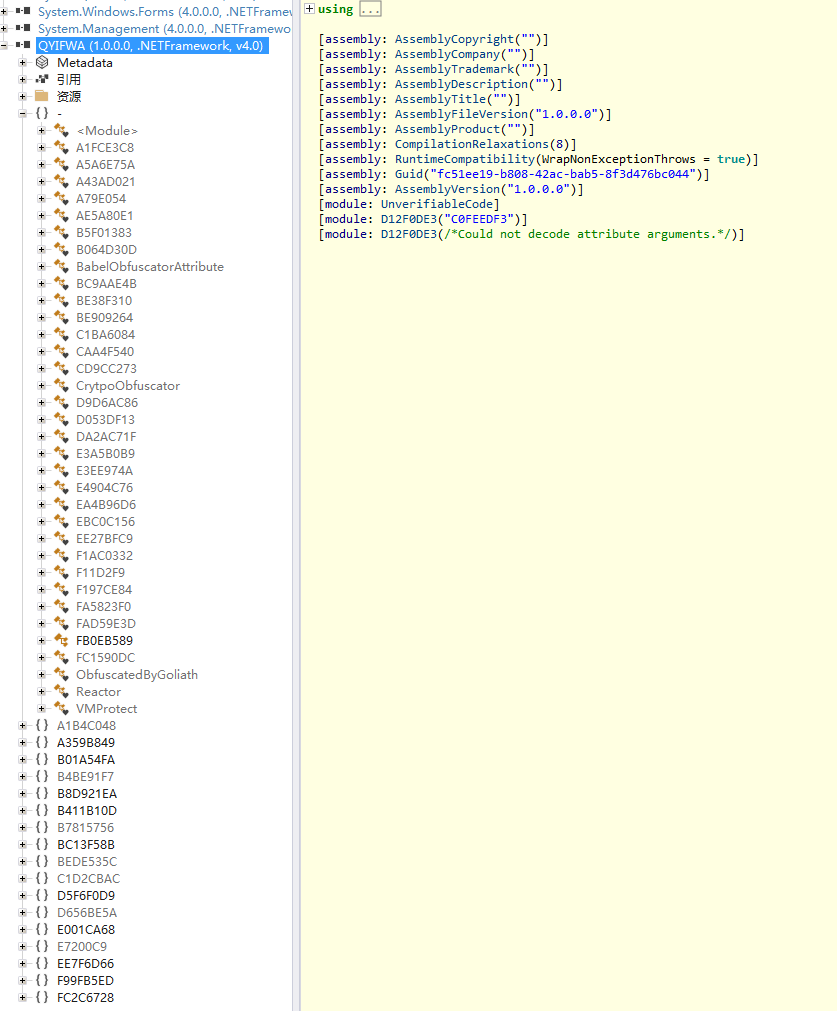Click the QYIFWA assembly icon
Viewport: 837px width, 1011px height.
pos(23,45)
